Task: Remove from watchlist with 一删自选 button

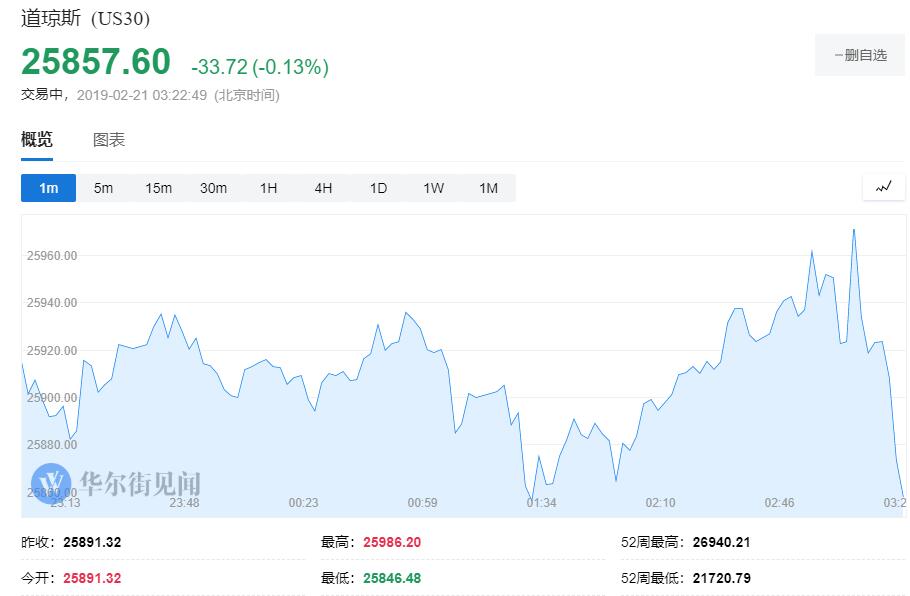Action: point(860,55)
